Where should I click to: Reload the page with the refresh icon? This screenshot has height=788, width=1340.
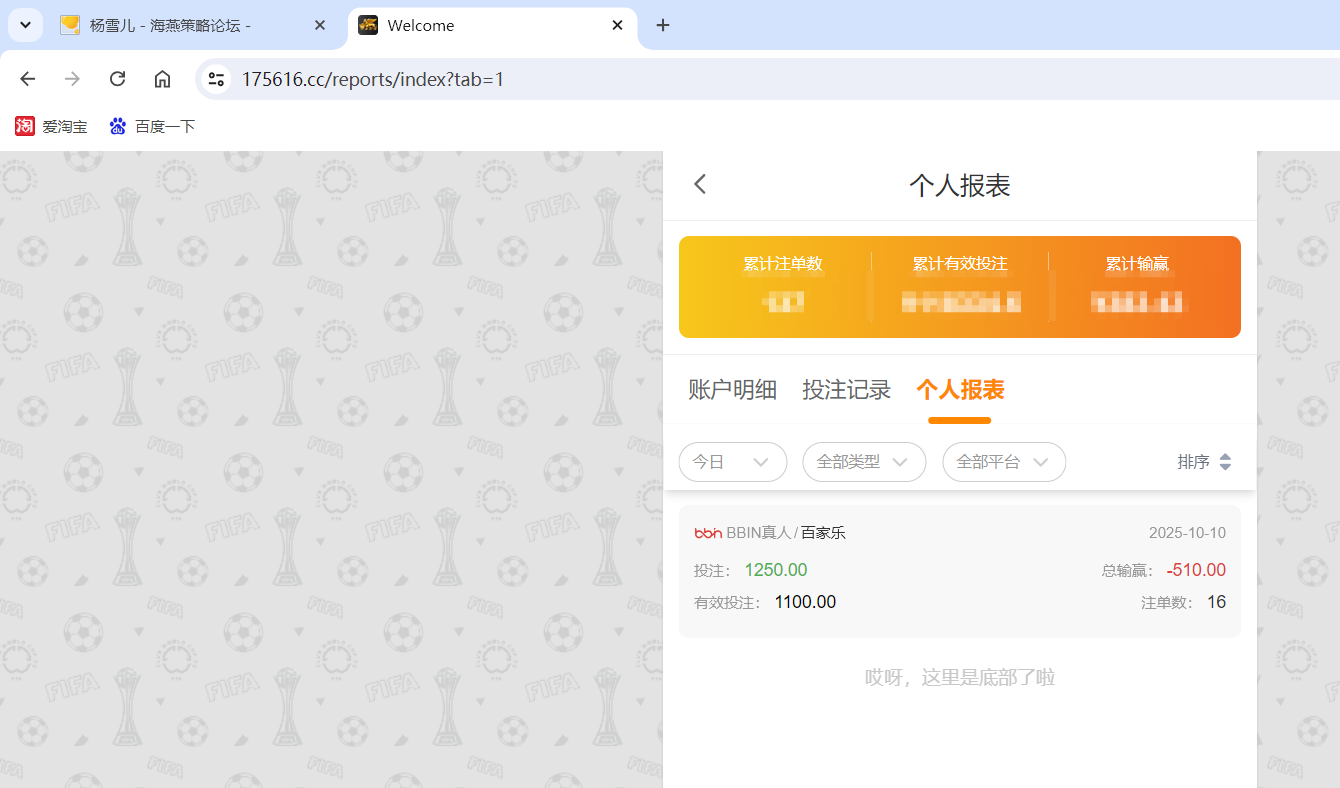[117, 78]
